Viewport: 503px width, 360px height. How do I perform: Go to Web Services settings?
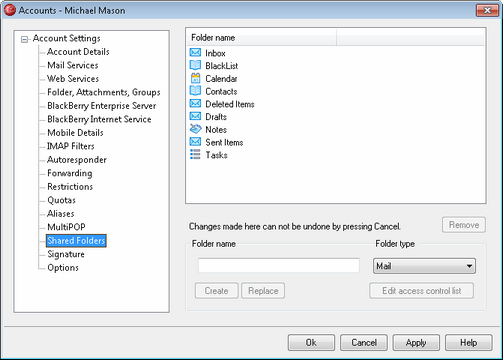(73, 79)
